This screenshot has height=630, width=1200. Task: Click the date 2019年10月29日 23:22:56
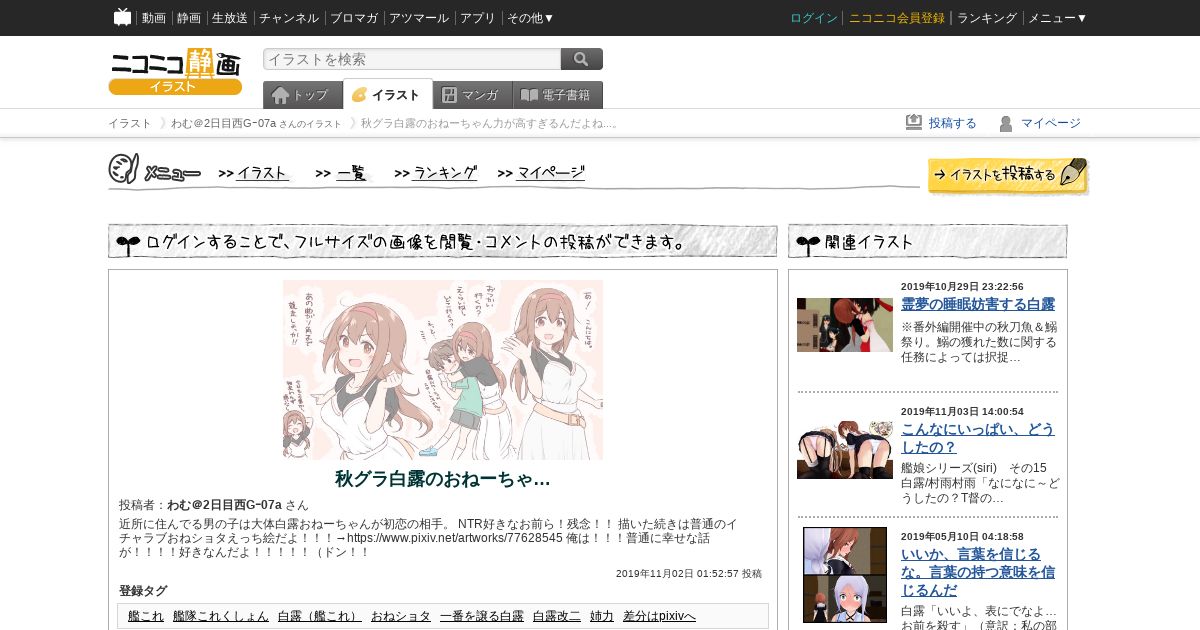(x=962, y=287)
